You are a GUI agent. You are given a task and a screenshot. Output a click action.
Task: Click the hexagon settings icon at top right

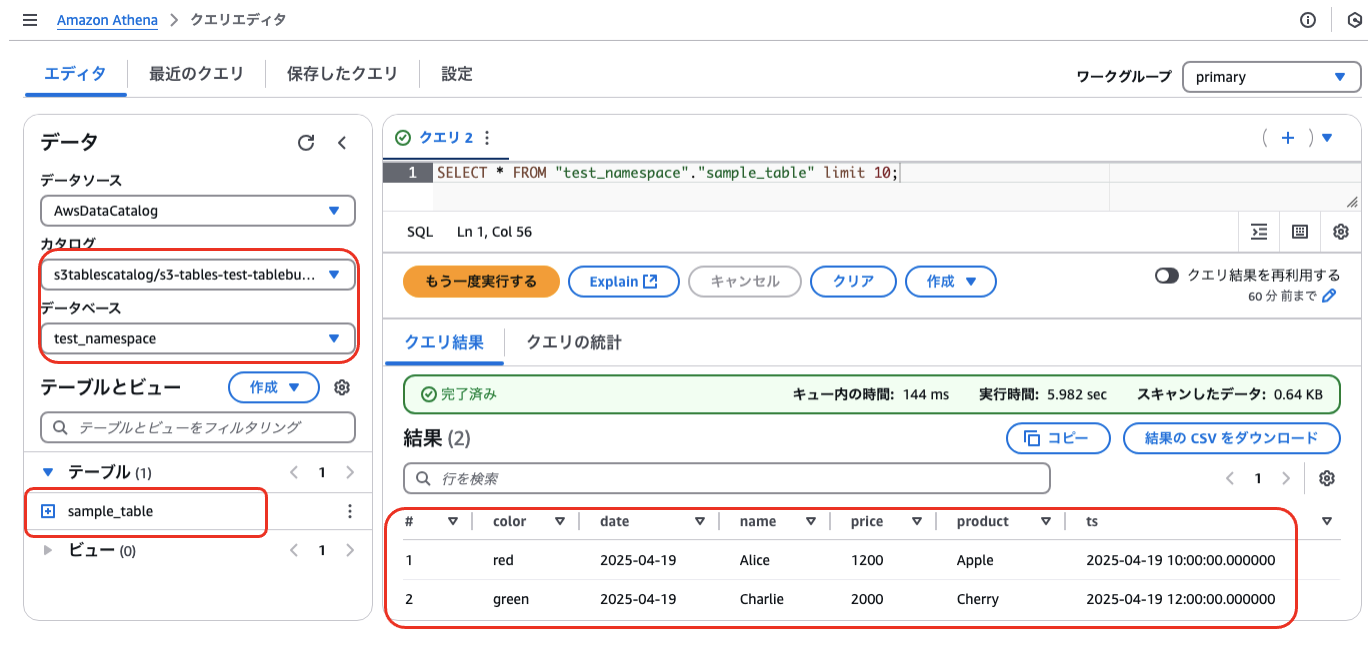point(1355,20)
